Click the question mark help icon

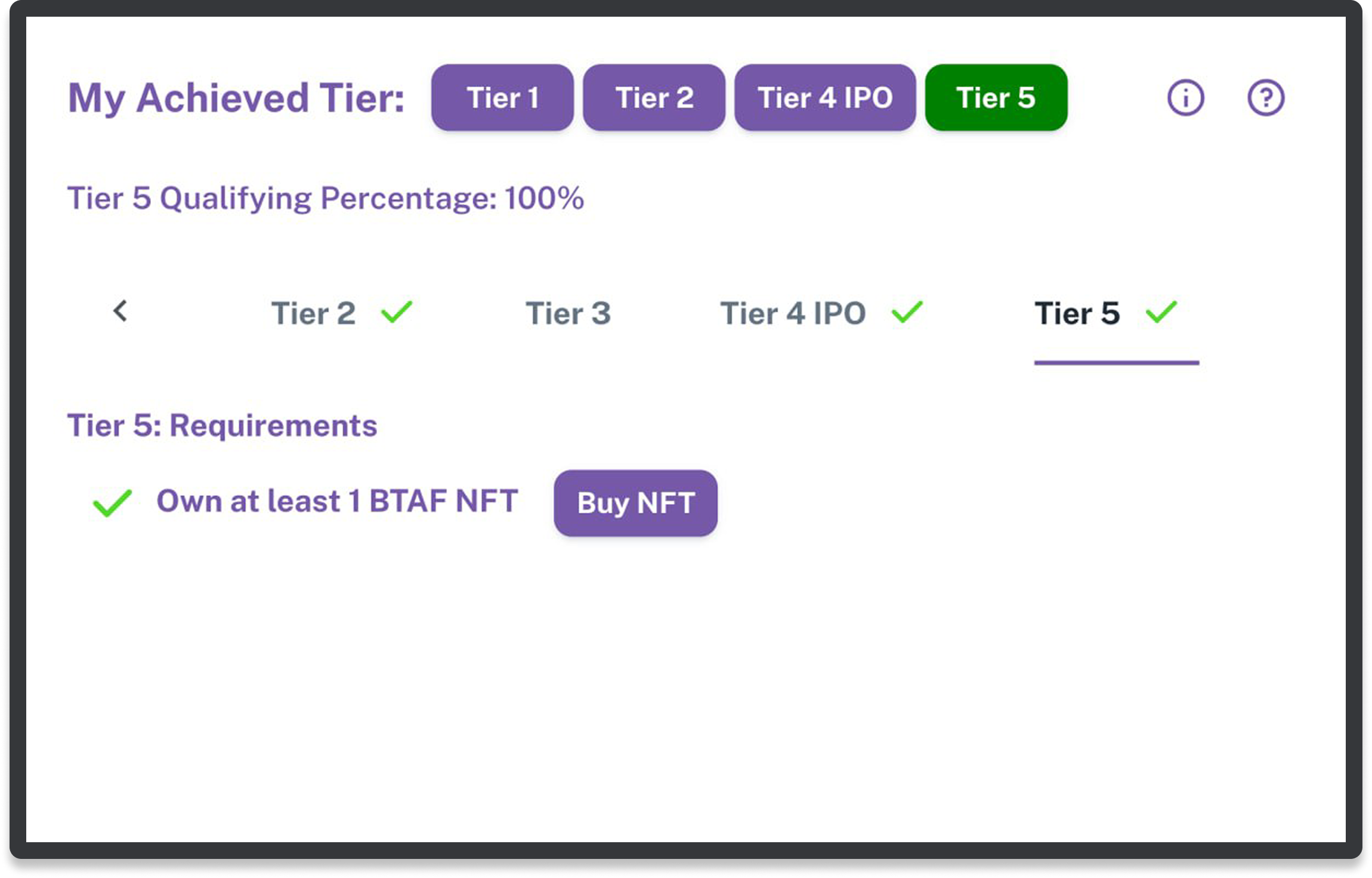tap(1266, 97)
